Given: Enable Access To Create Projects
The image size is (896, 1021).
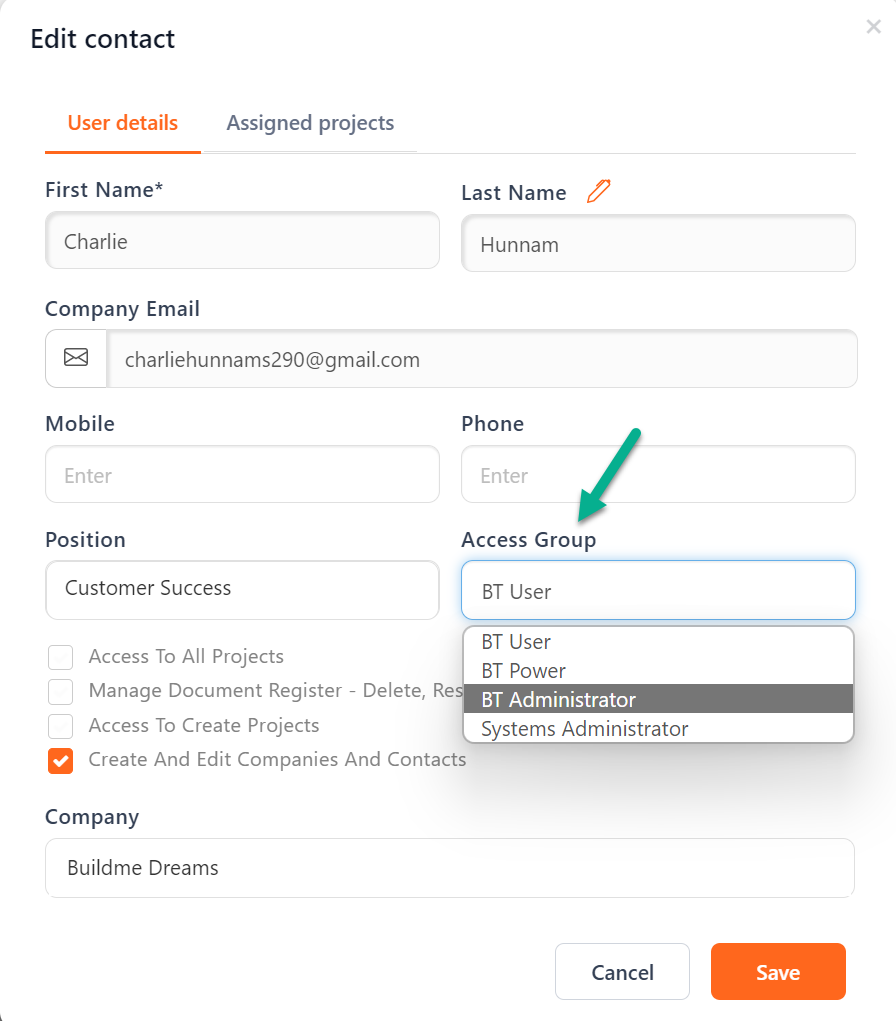Looking at the screenshot, I should (60, 726).
